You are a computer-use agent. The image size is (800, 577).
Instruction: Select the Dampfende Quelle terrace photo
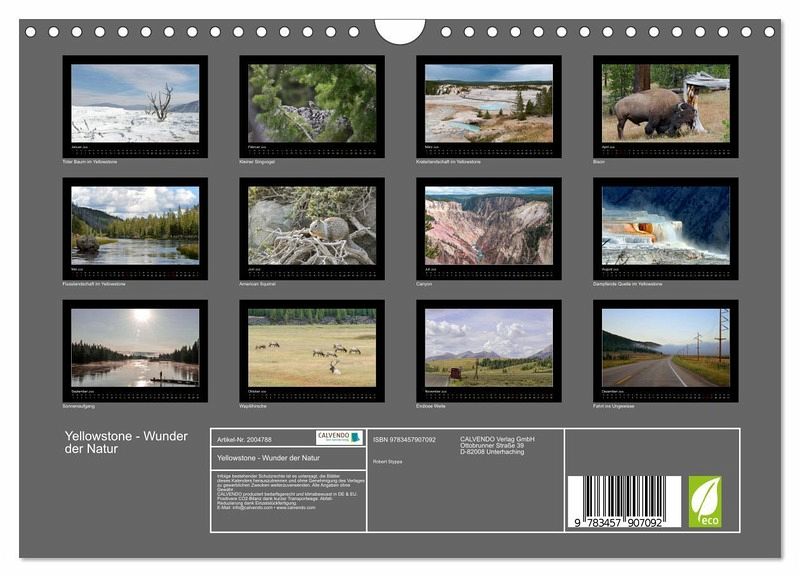pos(665,226)
